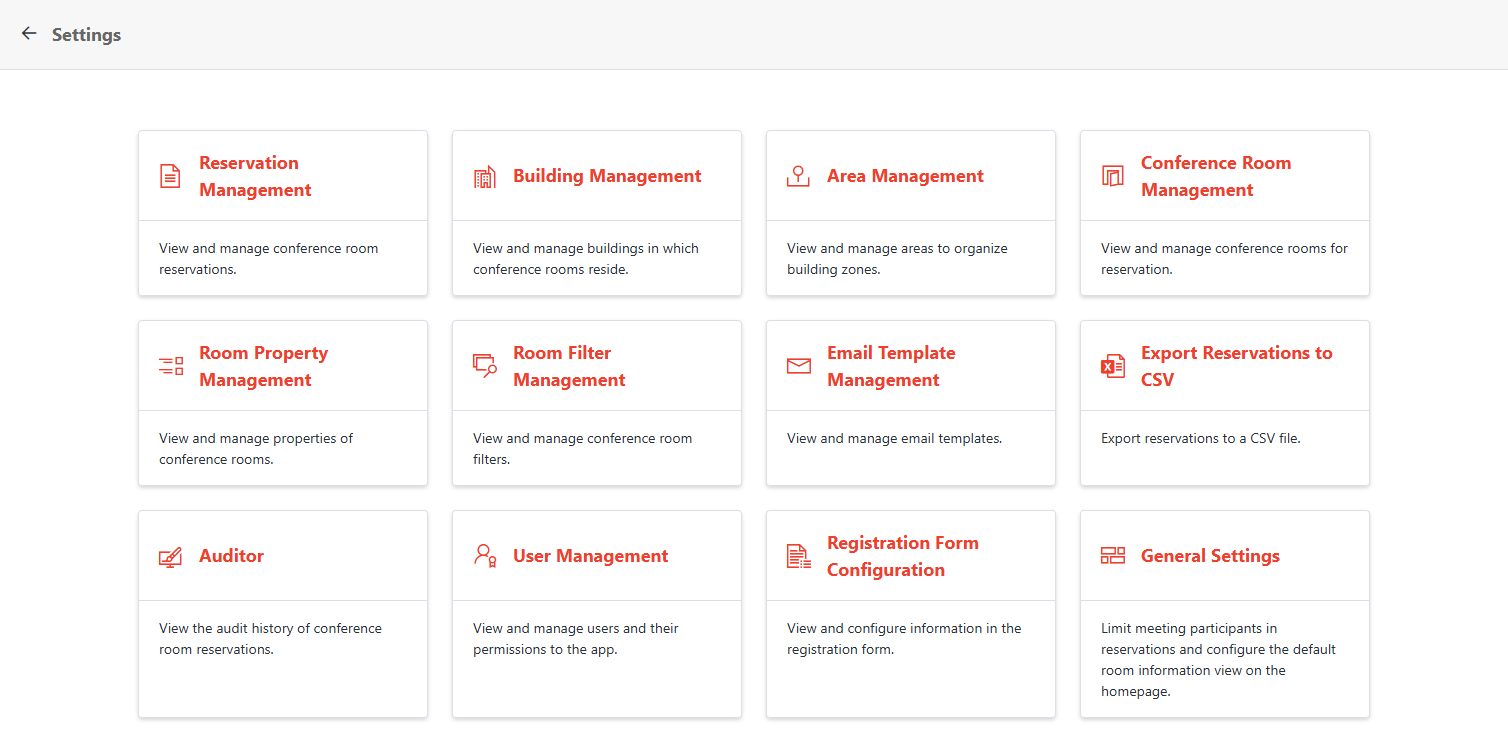Click the Room Property Management list icon
The height and width of the screenshot is (741, 1508).
170,365
